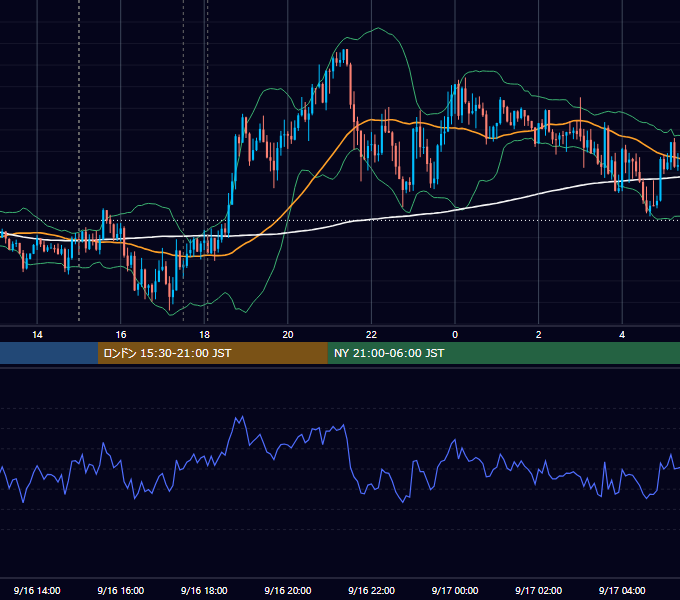Click the '9/16 14:00' indicator axis label
680x600 pixels.
click(37, 590)
